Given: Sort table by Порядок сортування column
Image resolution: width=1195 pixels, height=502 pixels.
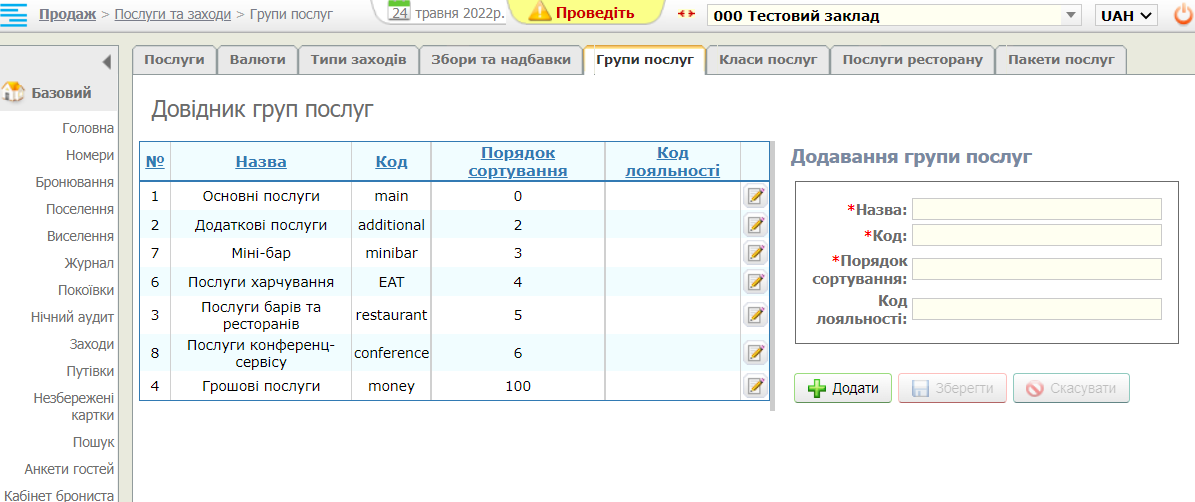Looking at the screenshot, I should click(x=517, y=161).
